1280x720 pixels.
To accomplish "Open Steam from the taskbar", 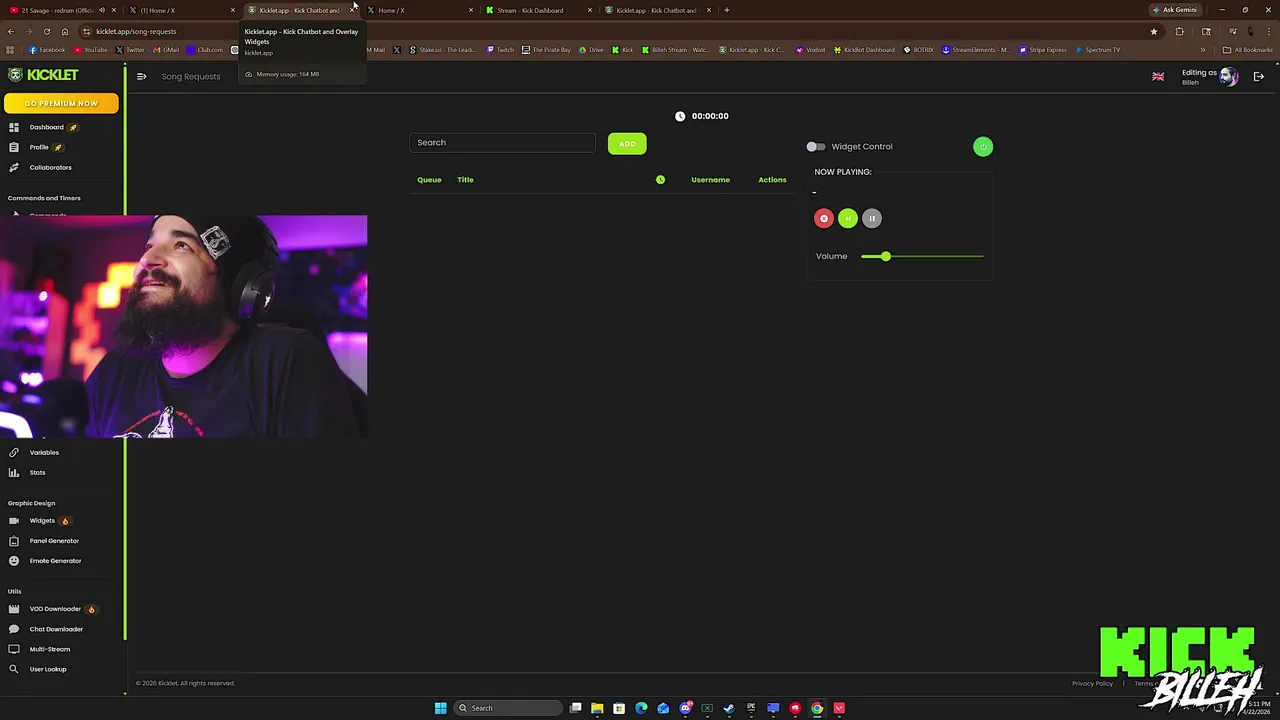I will tap(729, 708).
